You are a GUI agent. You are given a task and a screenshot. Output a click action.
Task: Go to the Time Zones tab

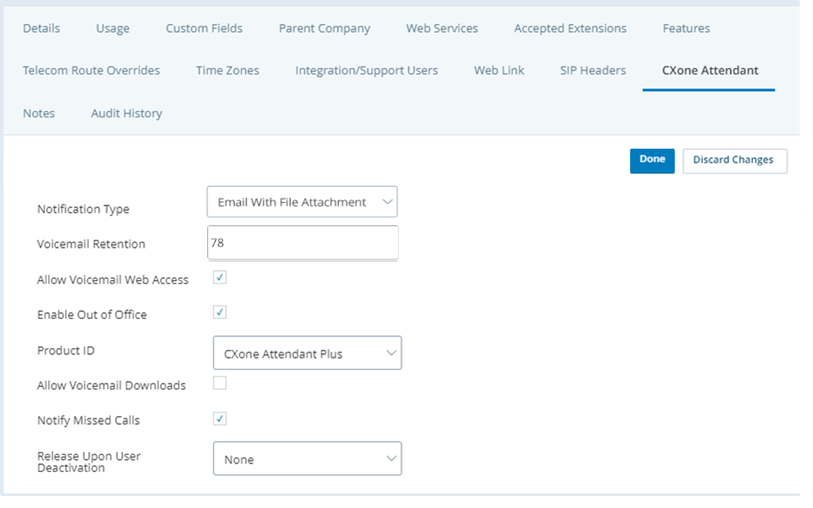(x=228, y=70)
